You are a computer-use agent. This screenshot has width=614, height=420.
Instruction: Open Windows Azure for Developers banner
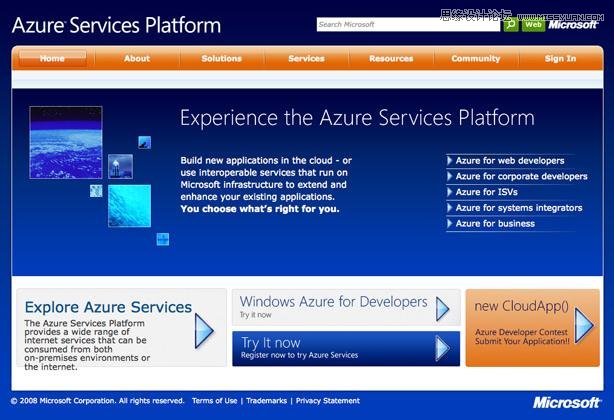point(346,307)
